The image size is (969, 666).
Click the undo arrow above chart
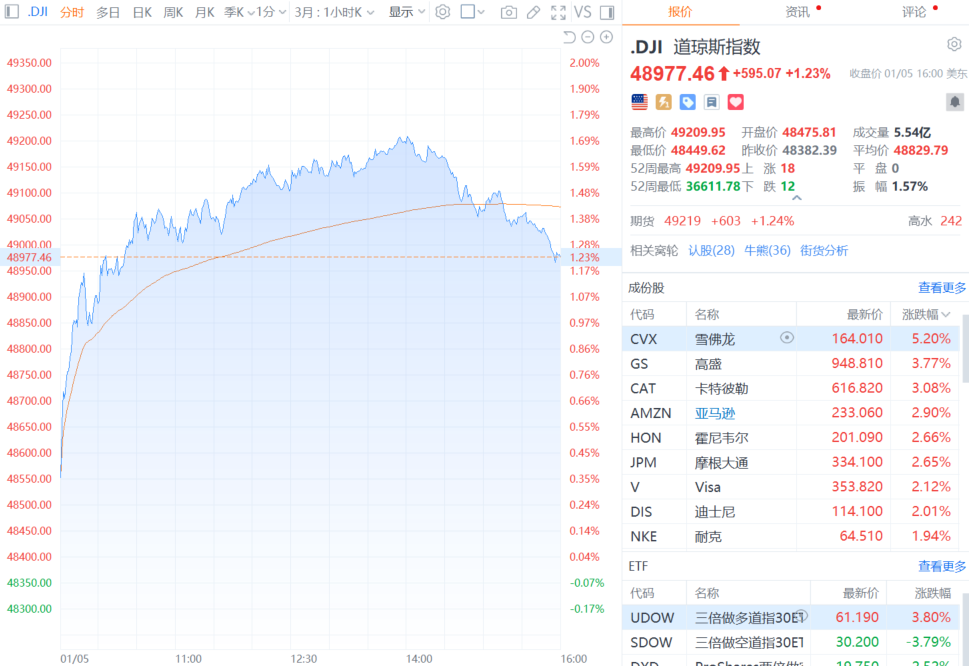tap(569, 37)
